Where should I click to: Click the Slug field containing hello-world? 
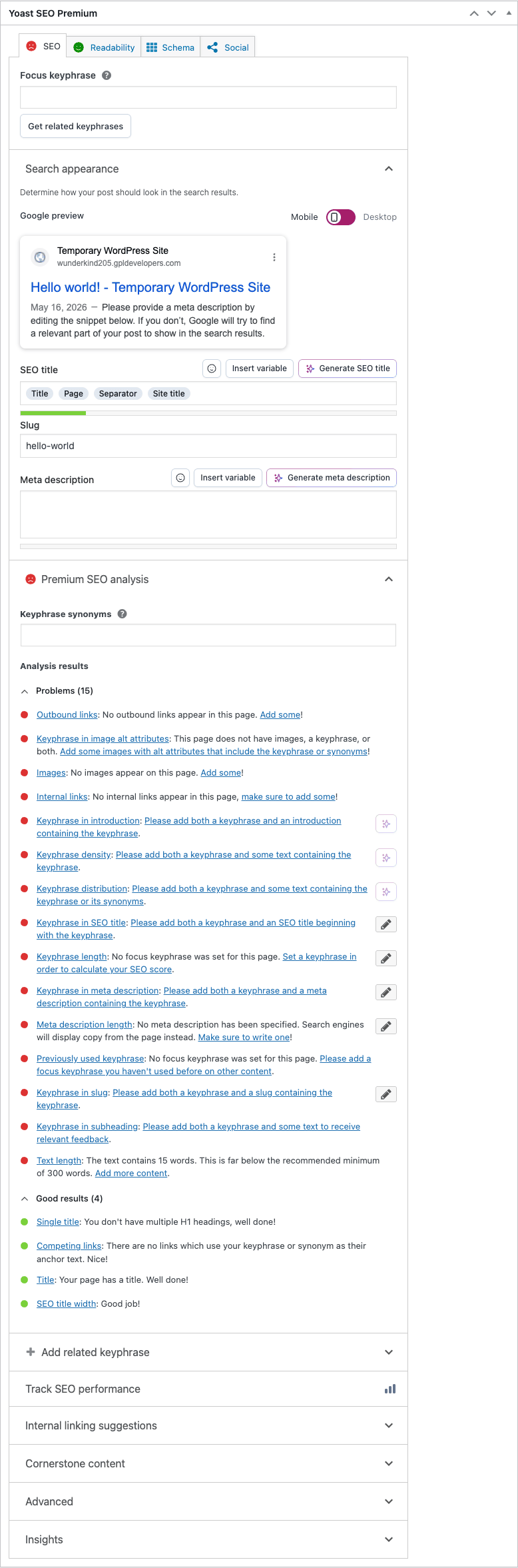pos(208,446)
